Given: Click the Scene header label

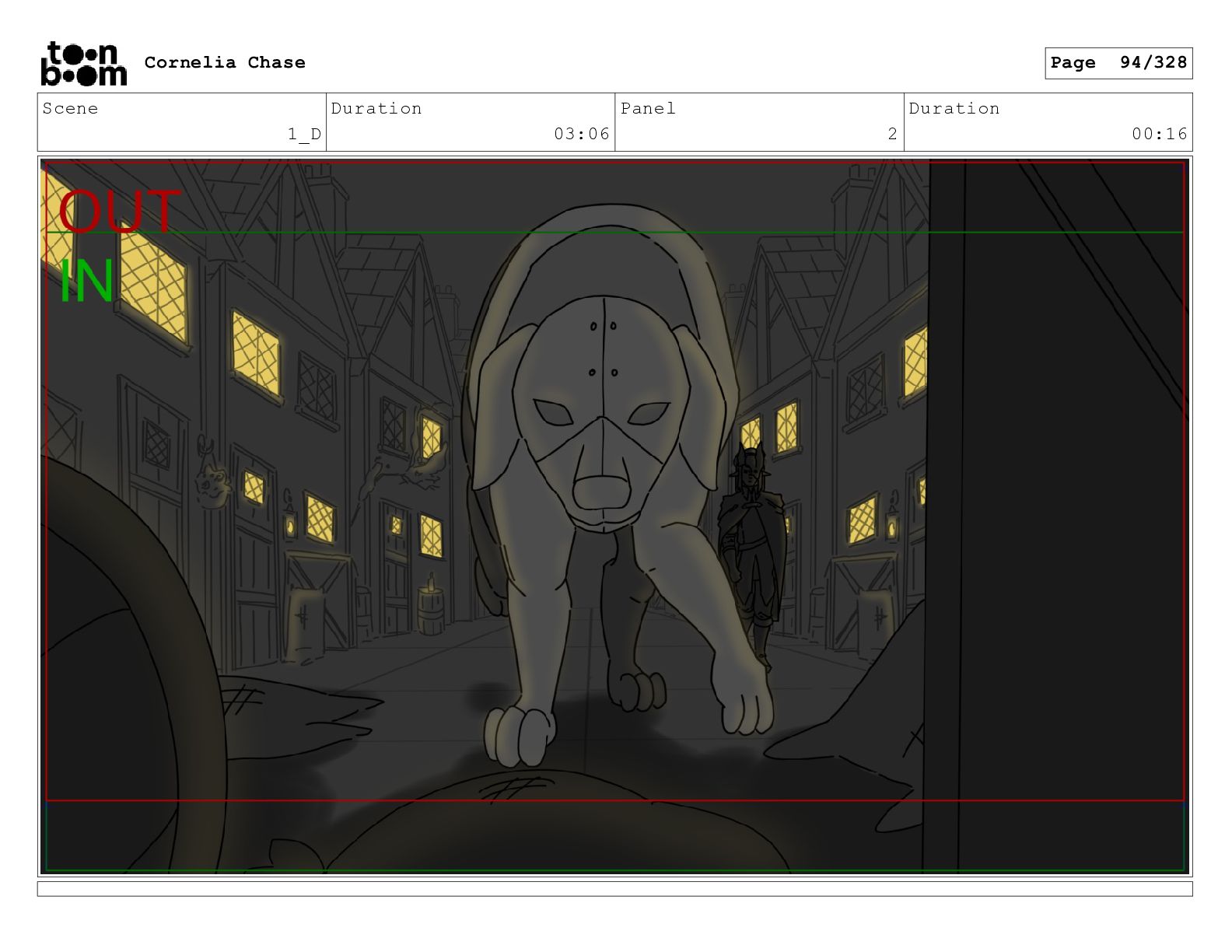Looking at the screenshot, I should (x=71, y=109).
